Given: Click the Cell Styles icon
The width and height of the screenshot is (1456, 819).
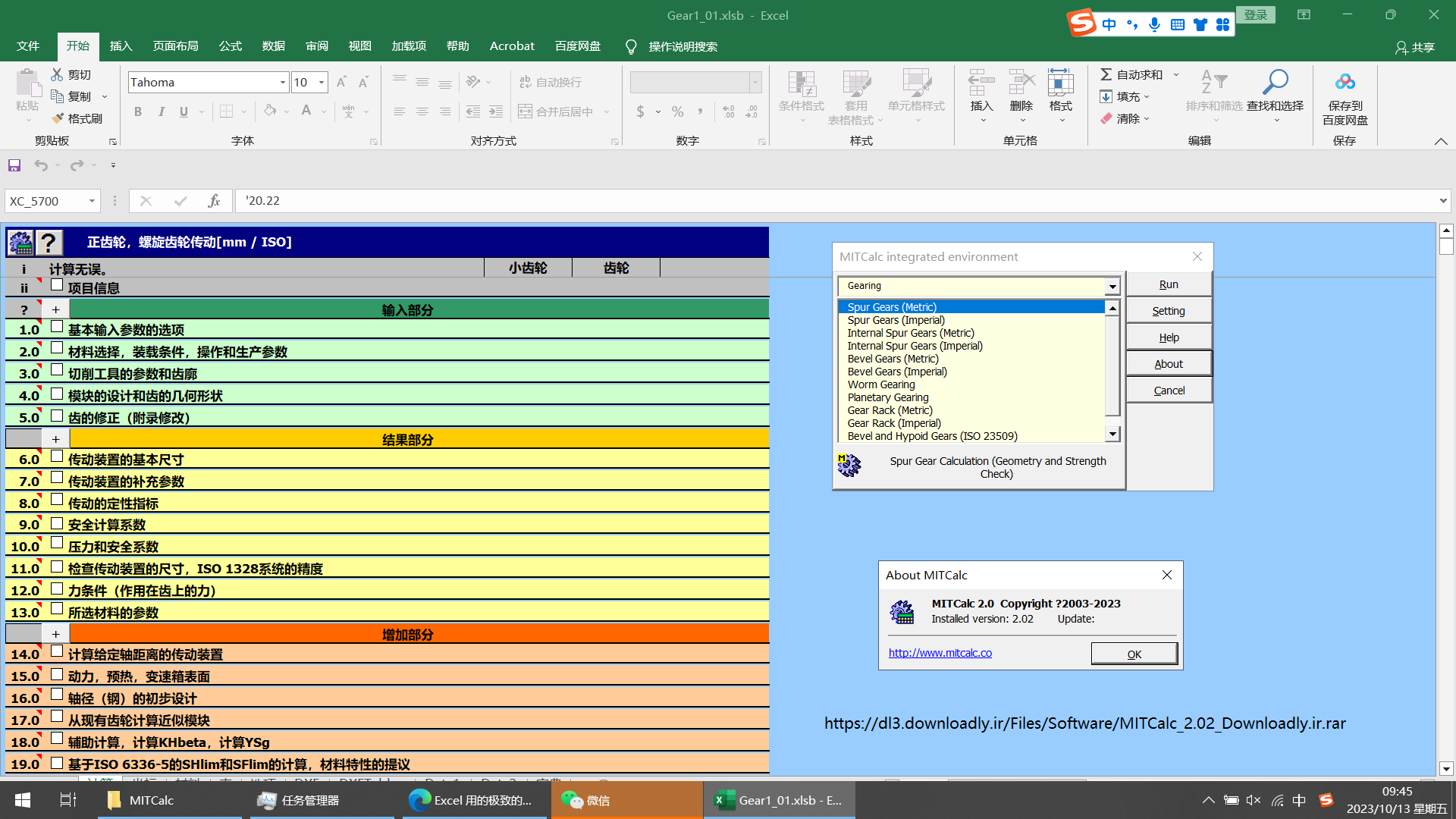Looking at the screenshot, I should [x=916, y=83].
